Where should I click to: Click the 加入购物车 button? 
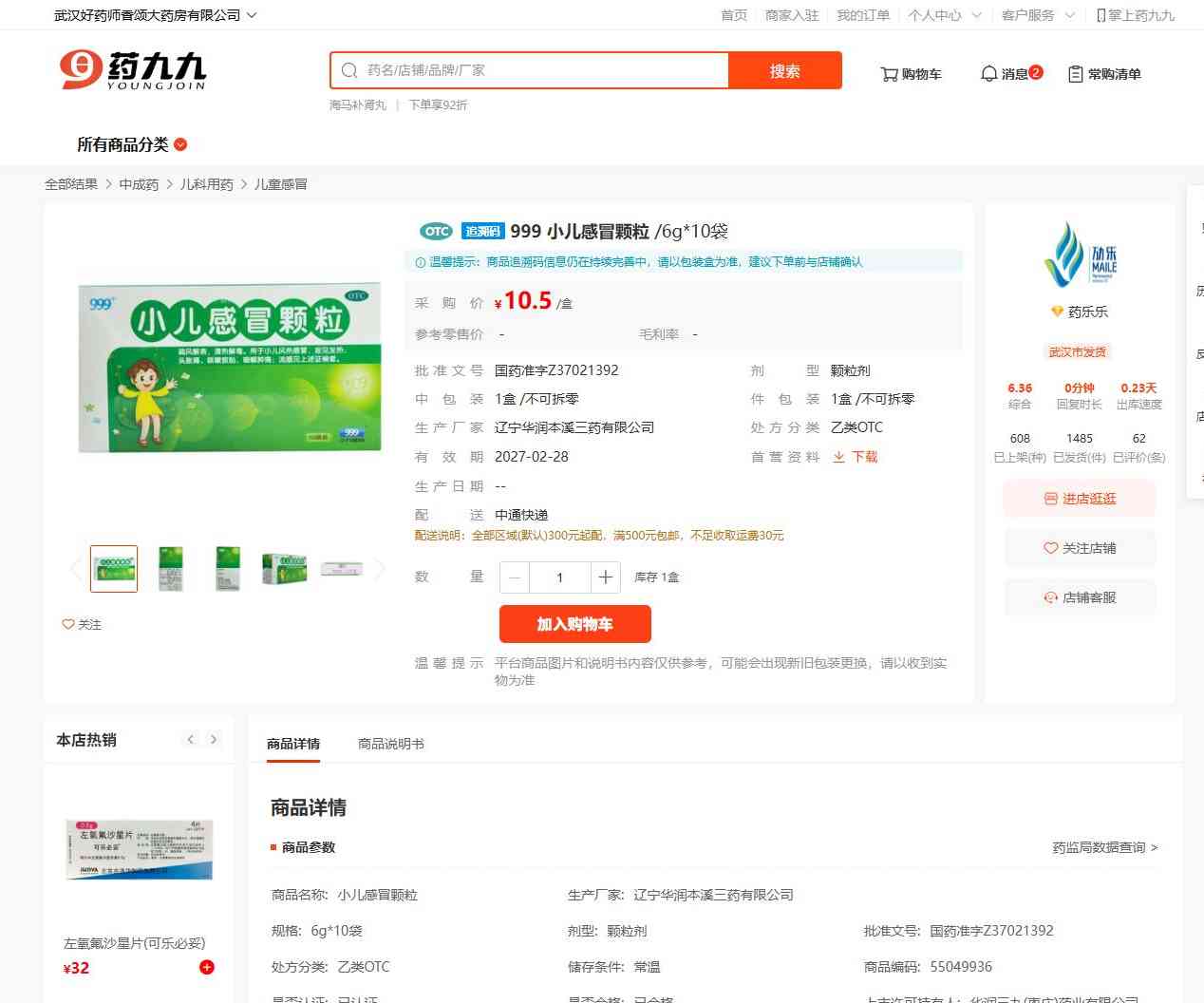click(x=575, y=624)
